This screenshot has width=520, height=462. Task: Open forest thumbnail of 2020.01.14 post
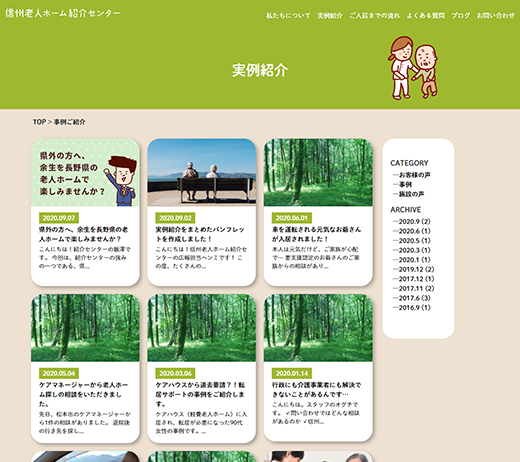(x=318, y=328)
